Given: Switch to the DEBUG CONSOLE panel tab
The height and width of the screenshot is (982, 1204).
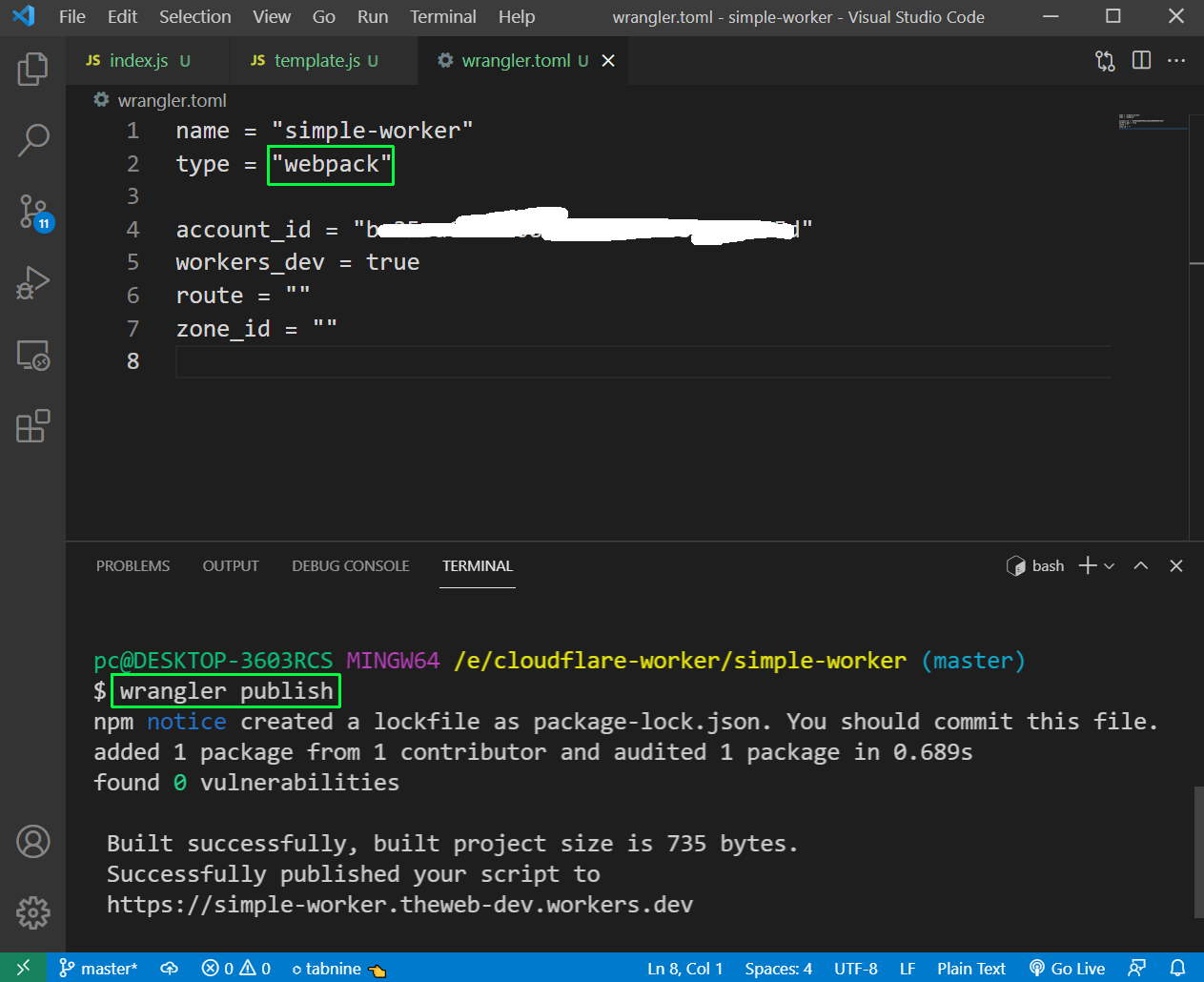Looking at the screenshot, I should 351,566.
